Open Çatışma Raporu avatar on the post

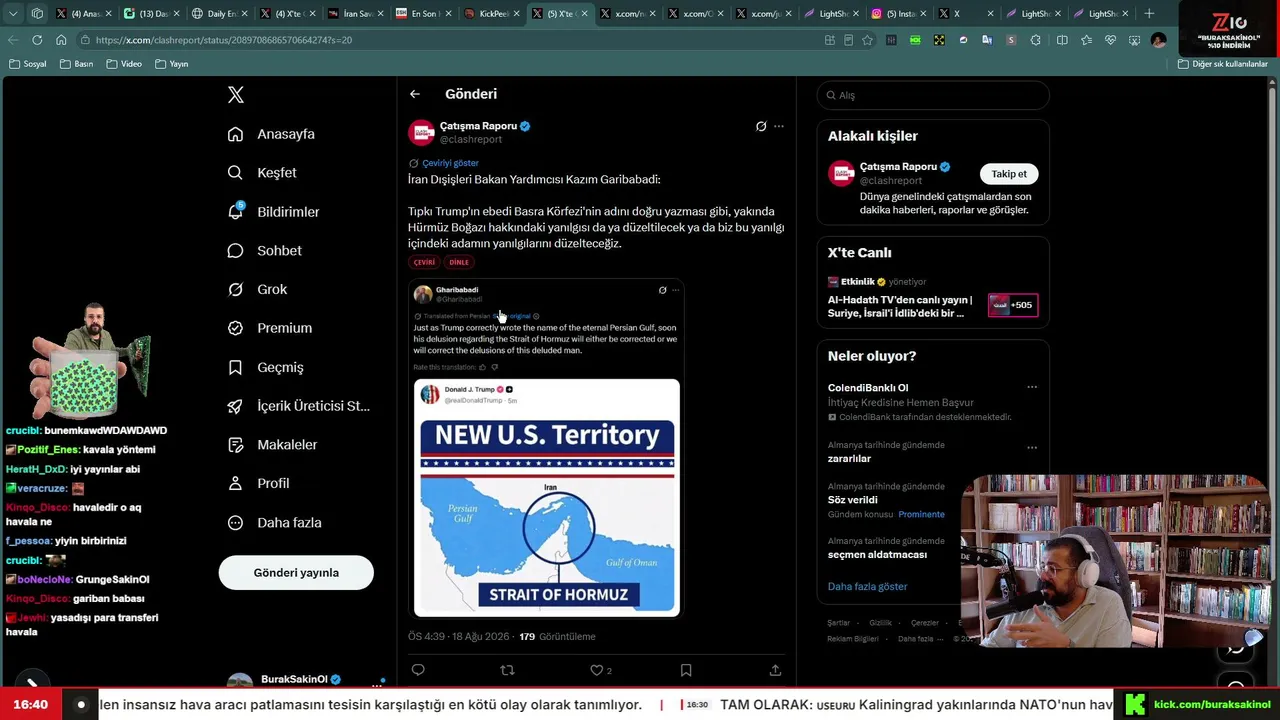[x=421, y=133]
